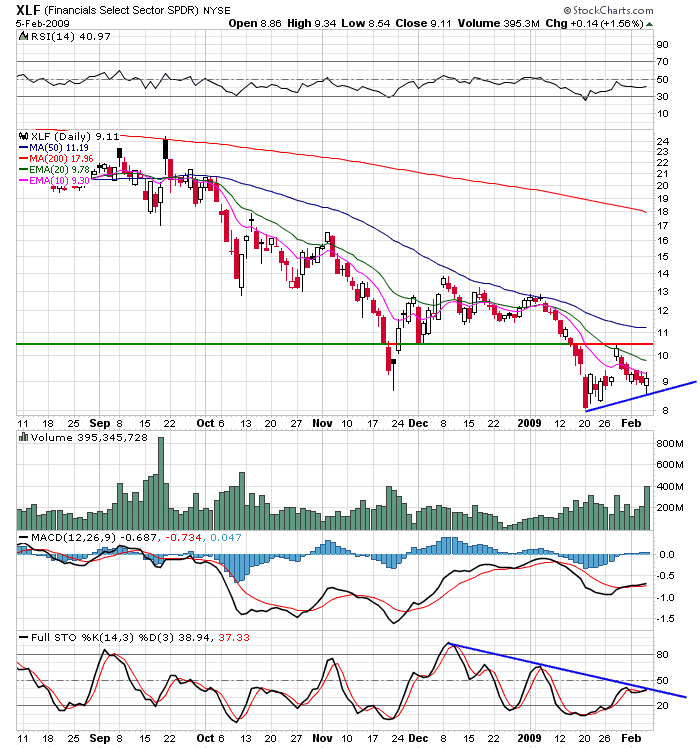Click the red 200-day moving average line
The width and height of the screenshot is (700, 748).
tap(382, 166)
